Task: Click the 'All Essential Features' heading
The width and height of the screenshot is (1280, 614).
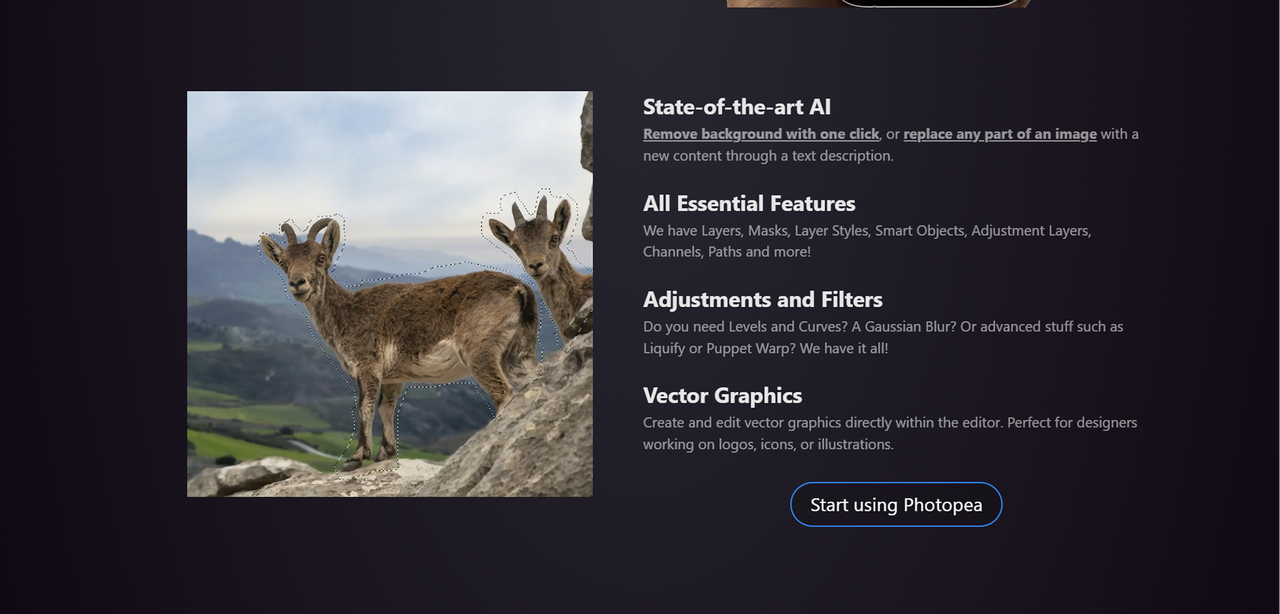Action: [x=749, y=203]
